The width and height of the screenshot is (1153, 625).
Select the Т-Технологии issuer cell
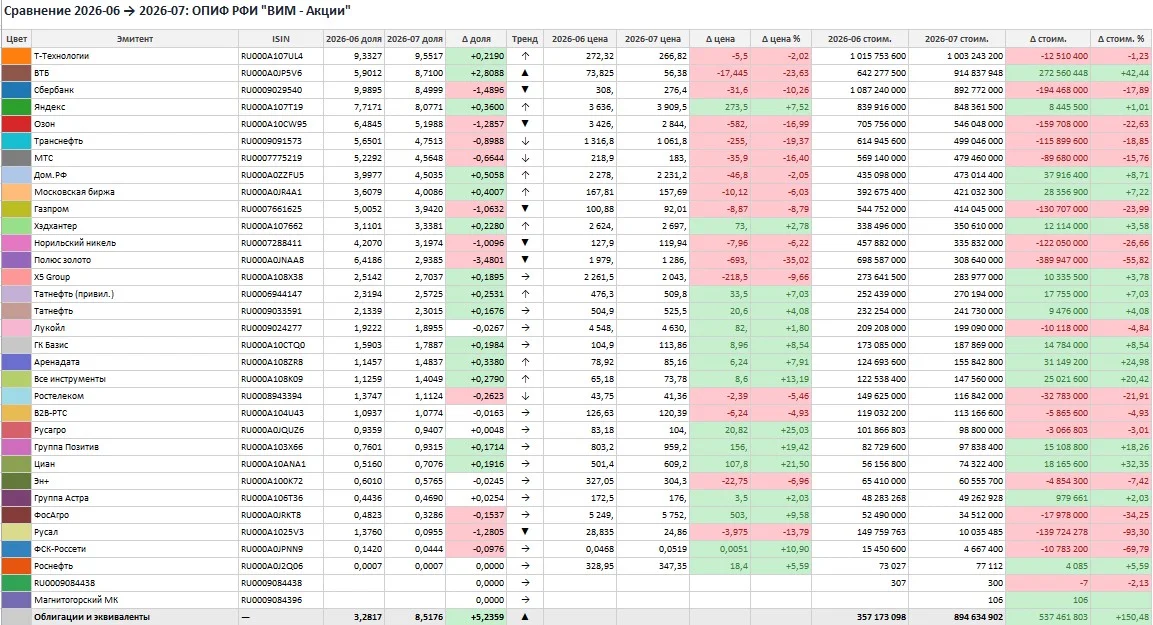pyautogui.click(x=135, y=56)
